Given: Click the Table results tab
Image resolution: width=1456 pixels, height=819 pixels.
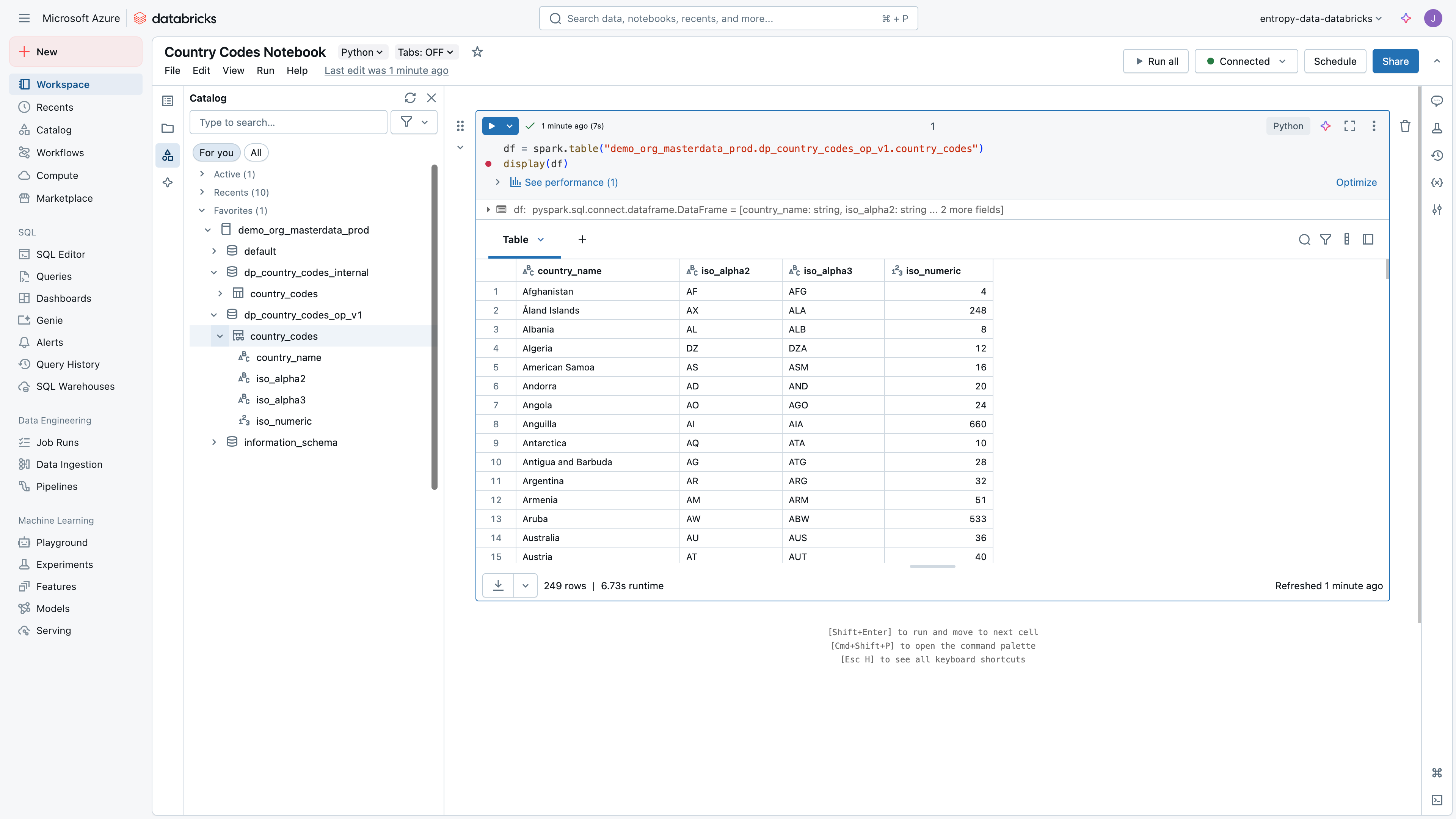Looking at the screenshot, I should pyautogui.click(x=516, y=240).
